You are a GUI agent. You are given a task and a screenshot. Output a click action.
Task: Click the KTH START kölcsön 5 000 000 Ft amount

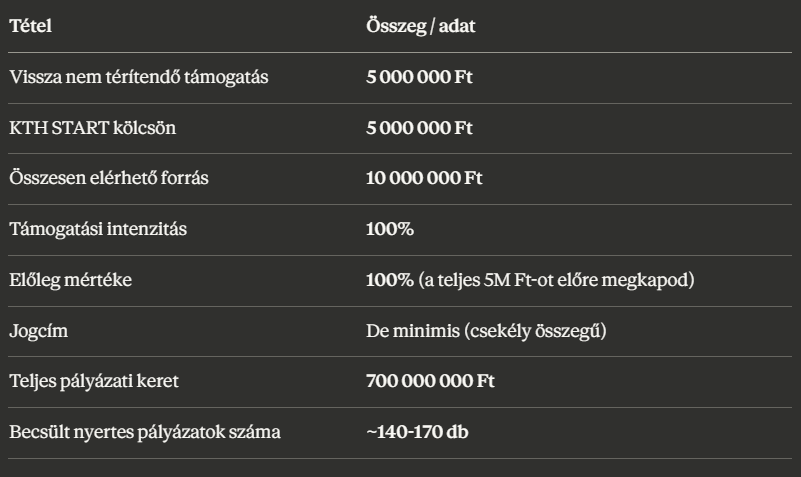tap(421, 127)
